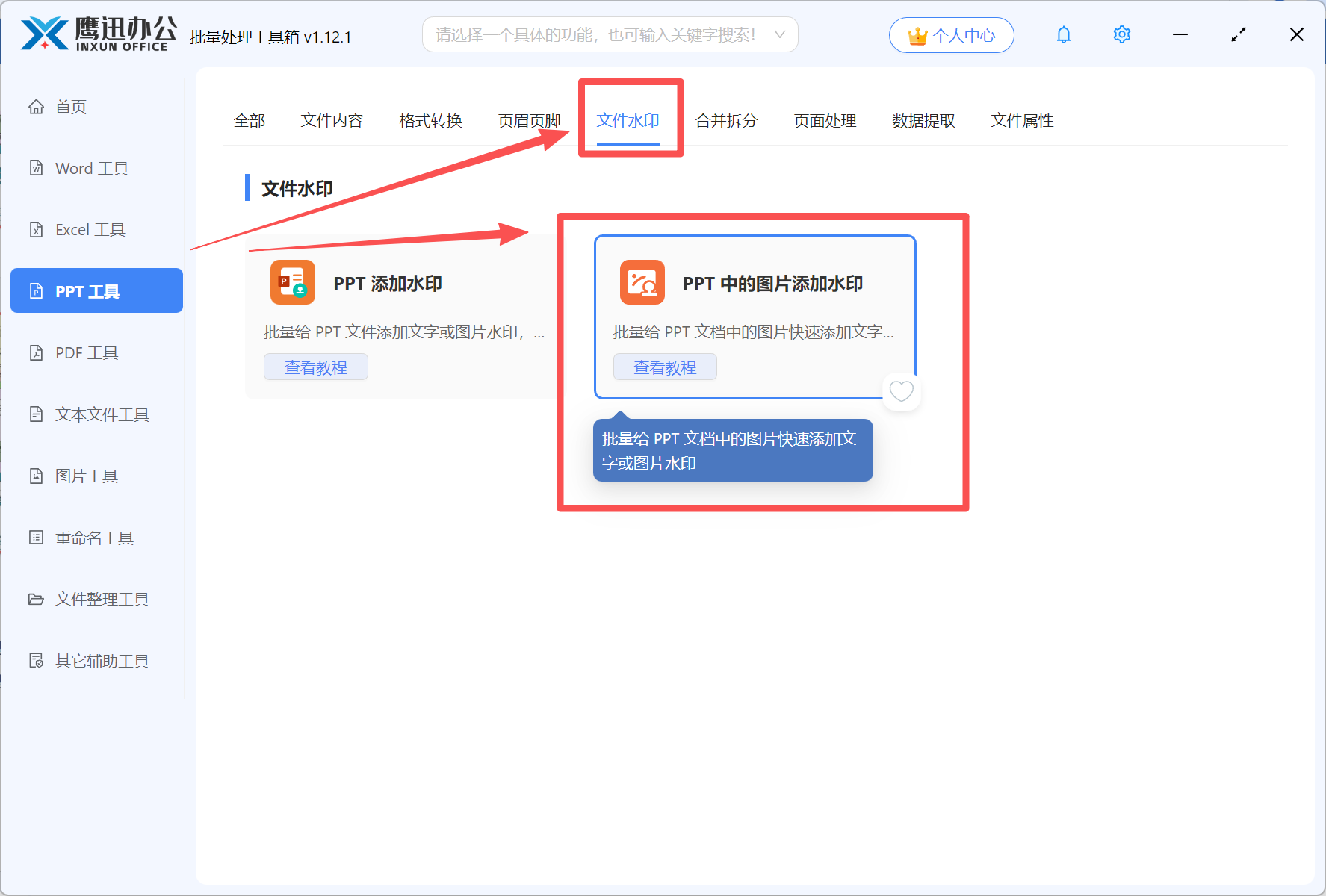Select Excel 工具 from the sidebar
The image size is (1326, 896).
(90, 229)
